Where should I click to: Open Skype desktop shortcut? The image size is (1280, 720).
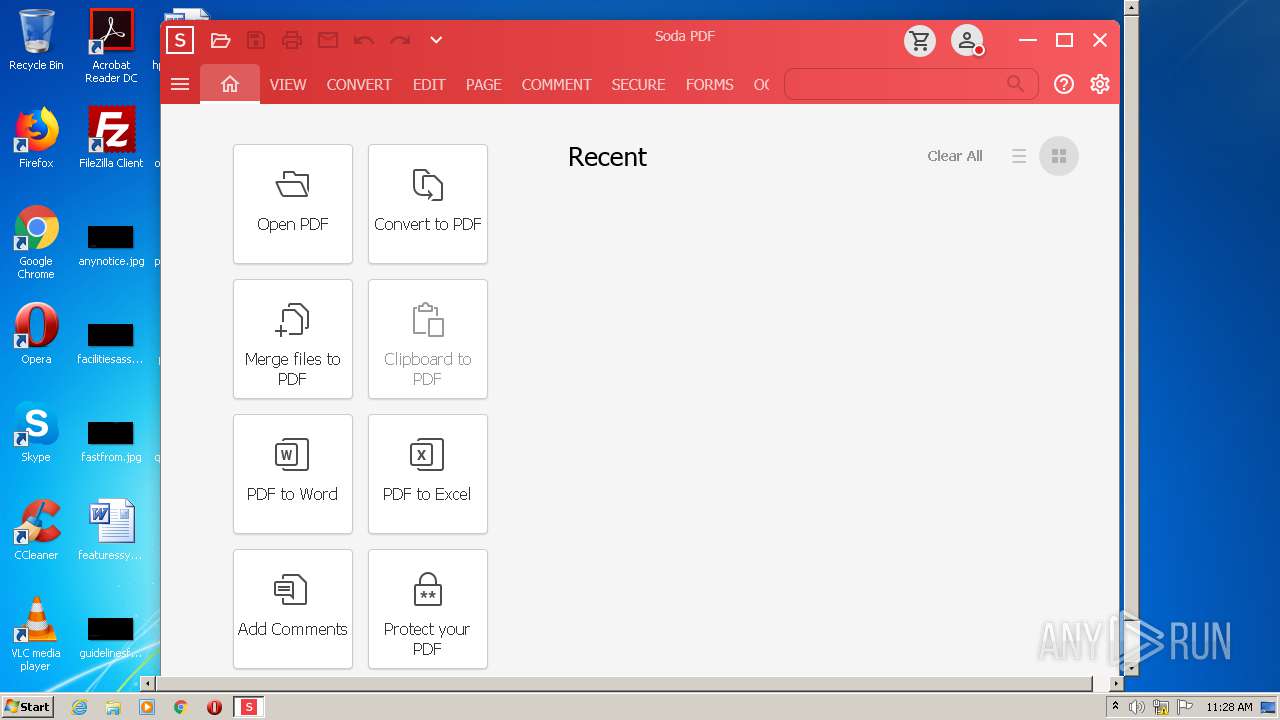(36, 432)
